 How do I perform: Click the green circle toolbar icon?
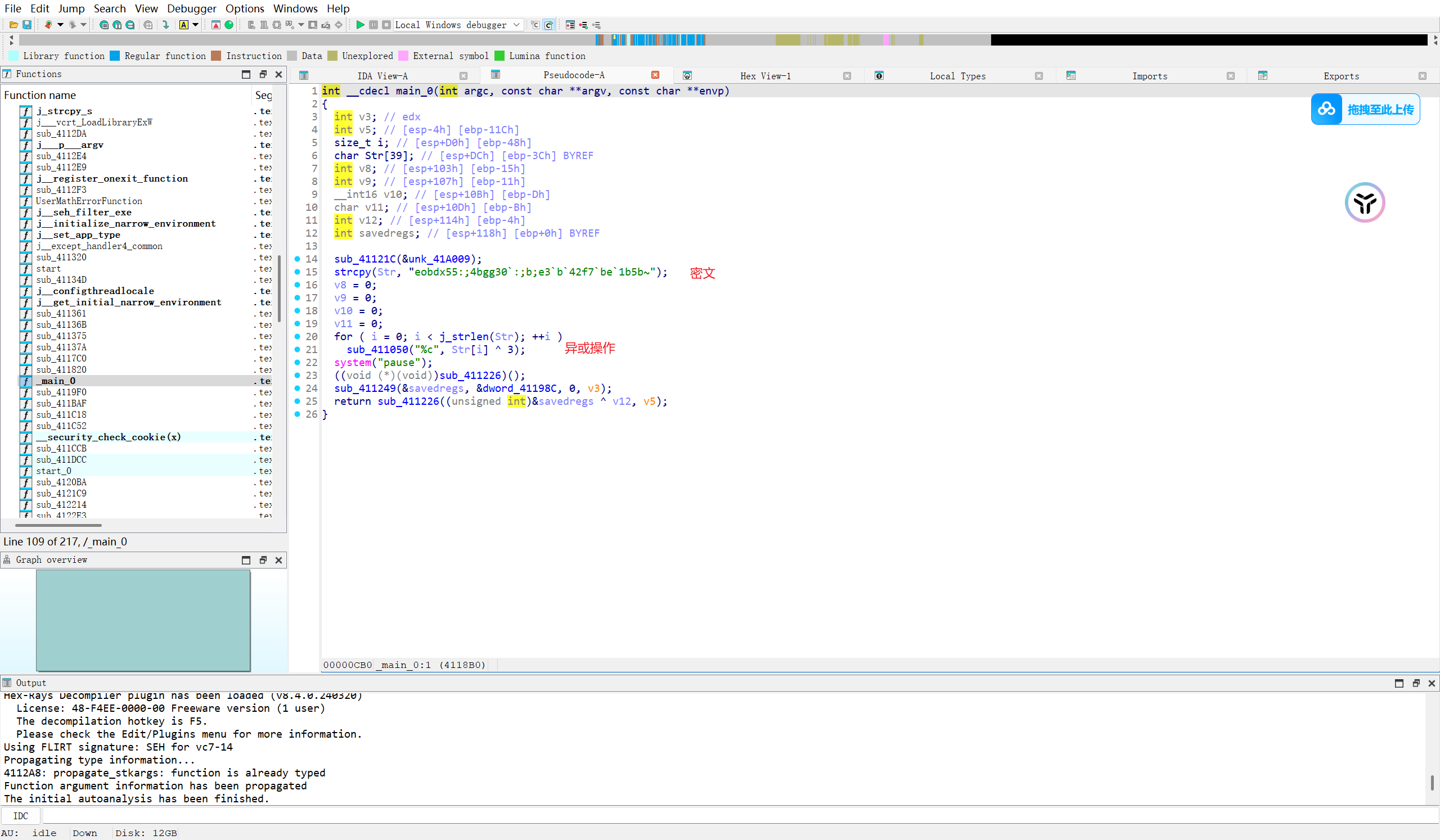coord(229,25)
